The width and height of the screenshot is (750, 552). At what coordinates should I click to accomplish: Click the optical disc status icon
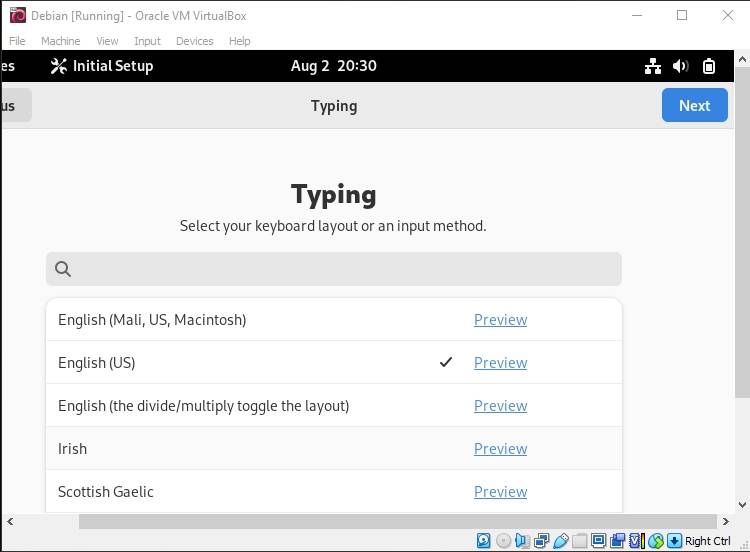pyautogui.click(x=503, y=541)
